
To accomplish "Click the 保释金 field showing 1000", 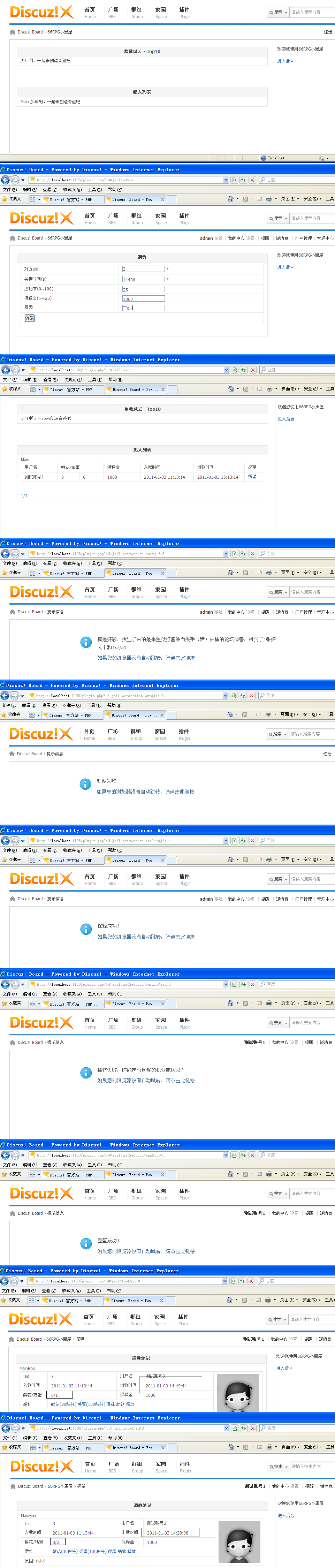I will point(143,298).
